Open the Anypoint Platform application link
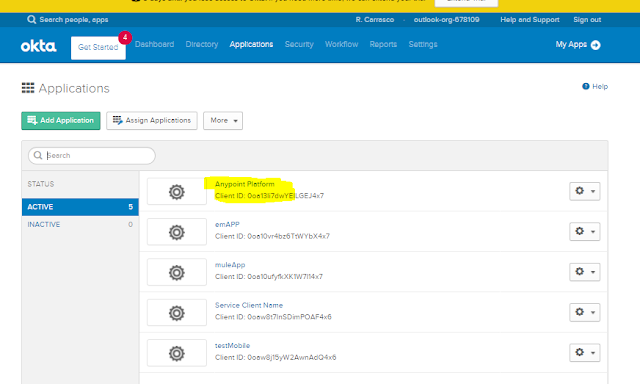The height and width of the screenshot is (384, 640). point(244,184)
